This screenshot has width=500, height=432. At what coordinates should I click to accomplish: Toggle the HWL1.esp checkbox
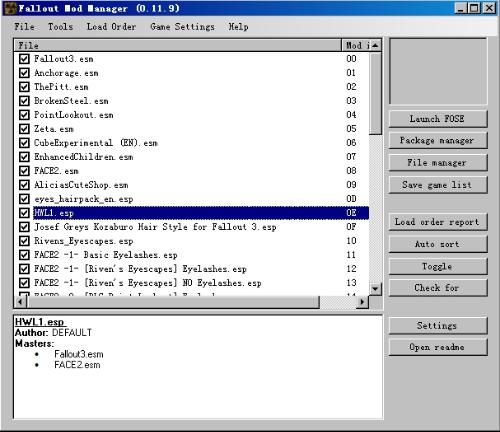[24, 213]
